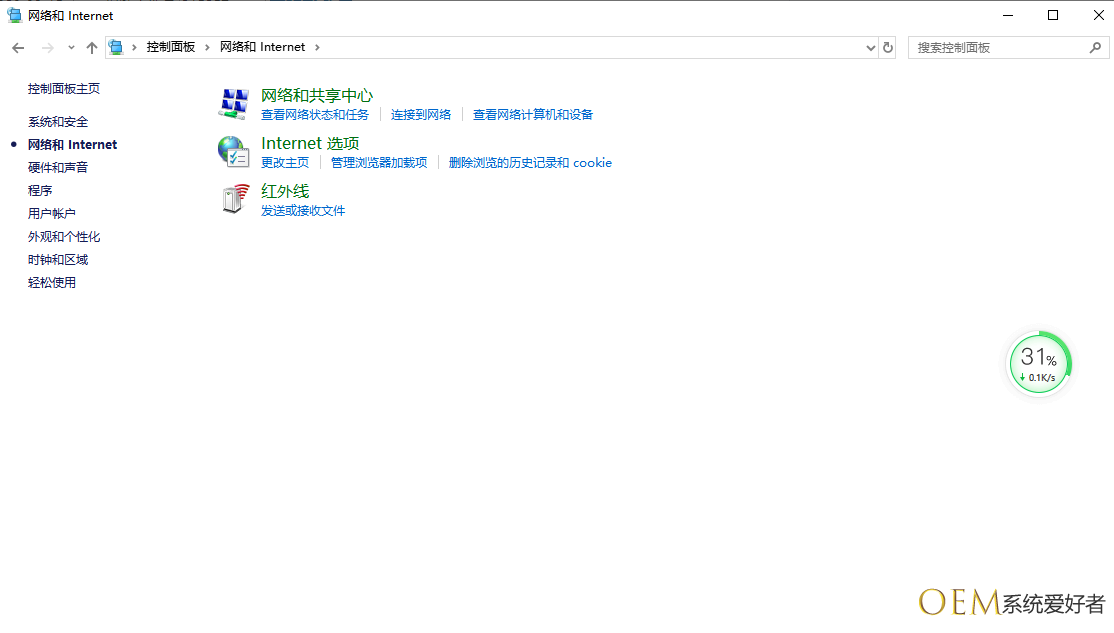1114x633 pixels.
Task: Click the Infrared device icon
Action: click(233, 199)
